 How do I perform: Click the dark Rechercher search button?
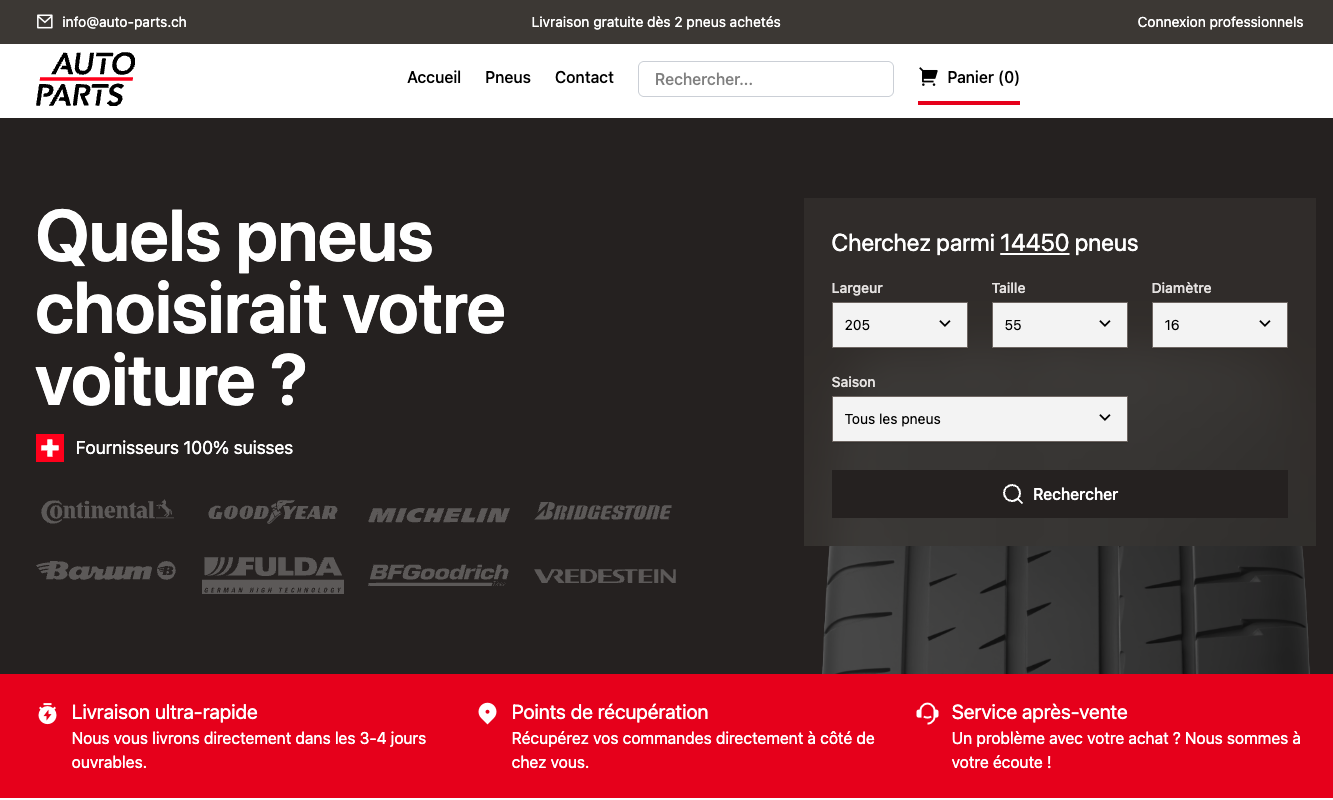(1060, 494)
